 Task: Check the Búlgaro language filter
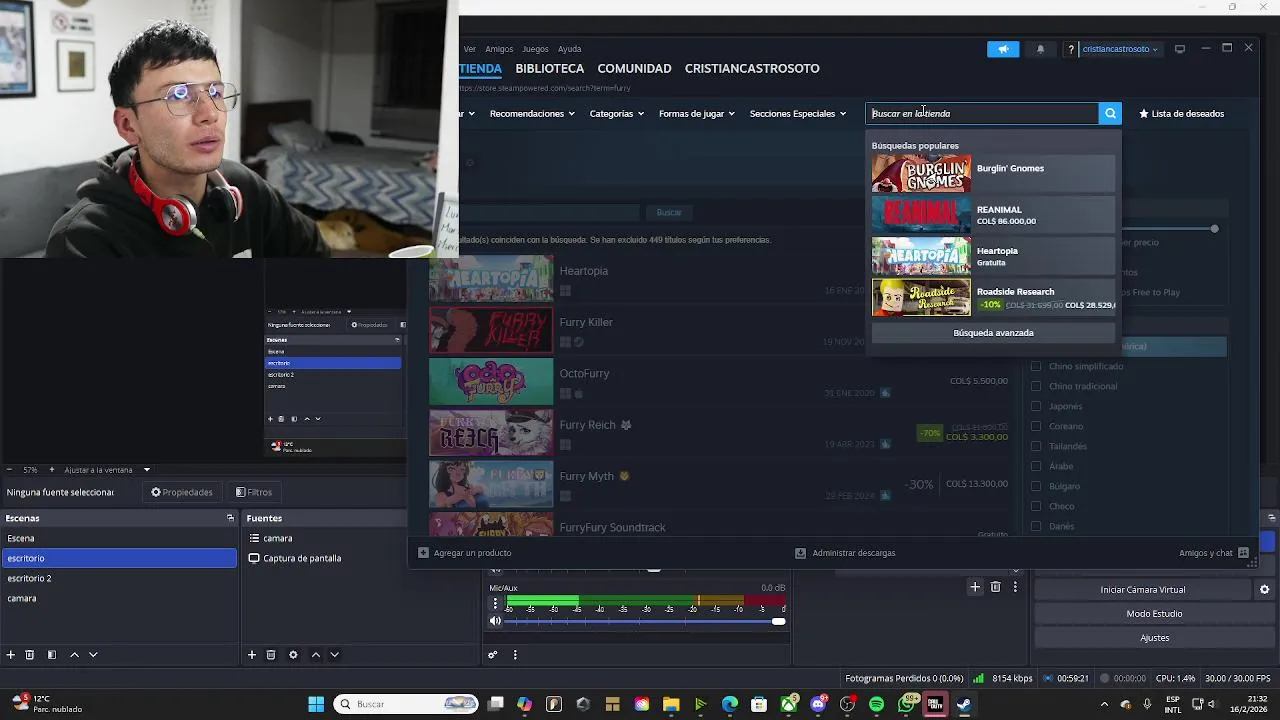(x=1036, y=486)
